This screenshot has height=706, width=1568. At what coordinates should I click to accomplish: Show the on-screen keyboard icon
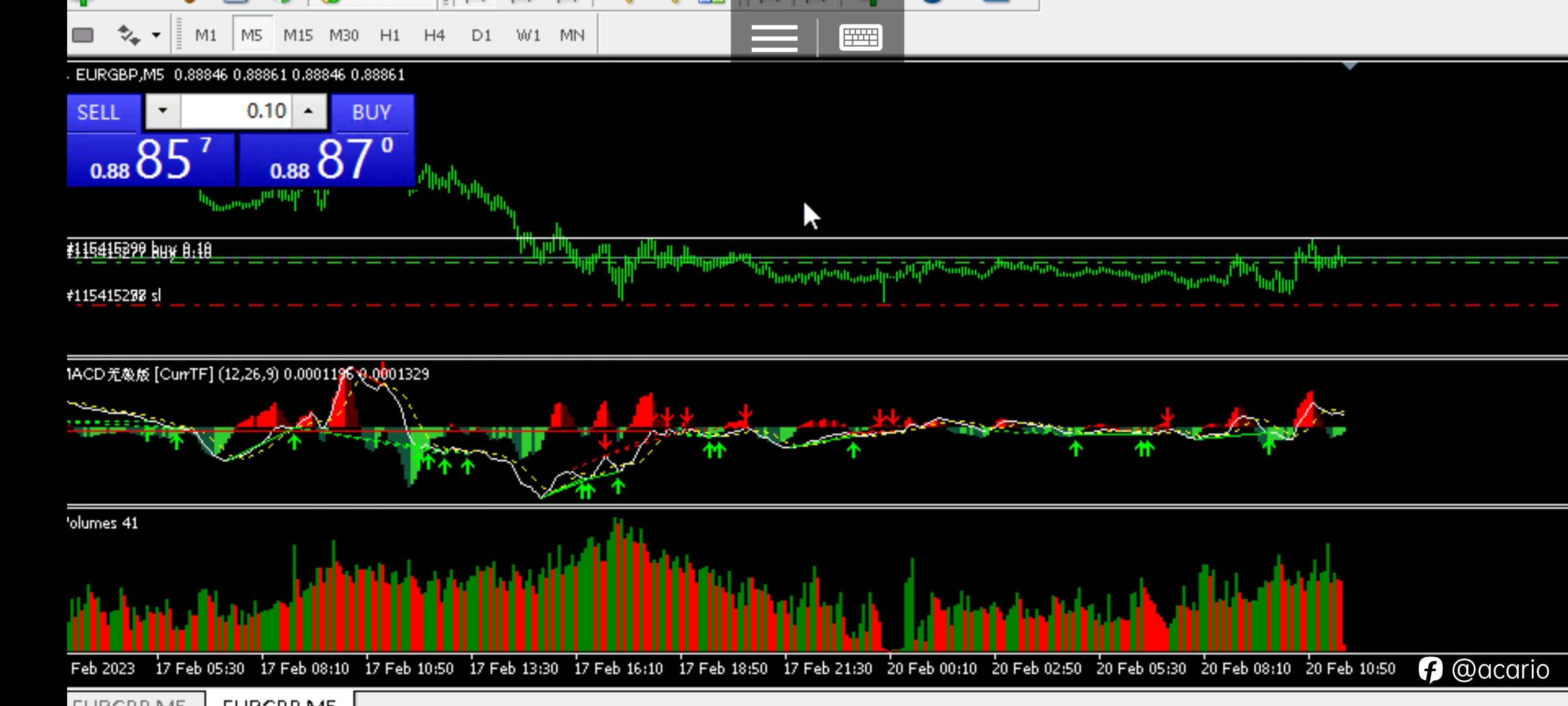point(861,38)
